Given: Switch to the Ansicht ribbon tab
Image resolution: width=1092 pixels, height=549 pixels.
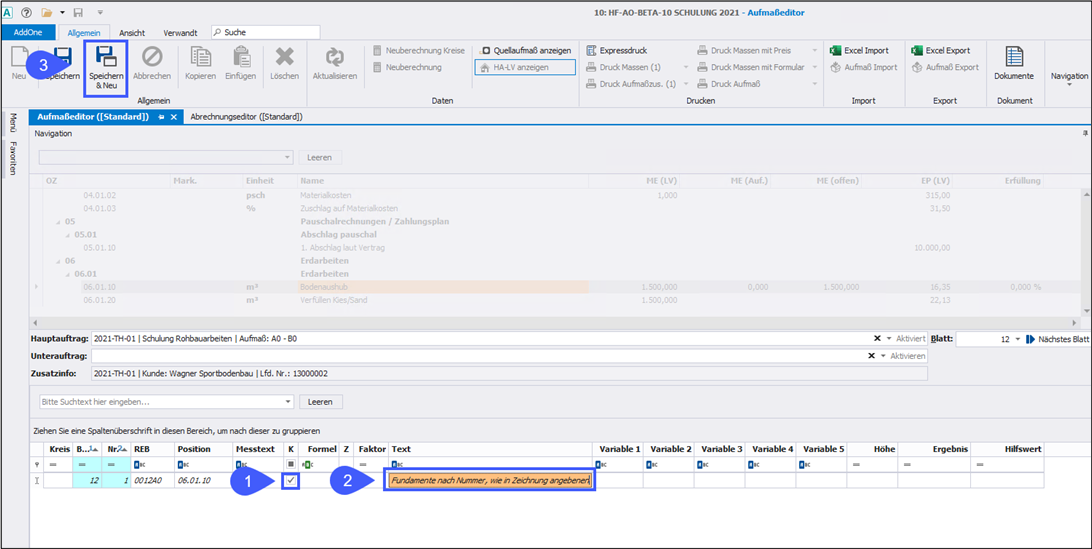Looking at the screenshot, I should point(132,33).
